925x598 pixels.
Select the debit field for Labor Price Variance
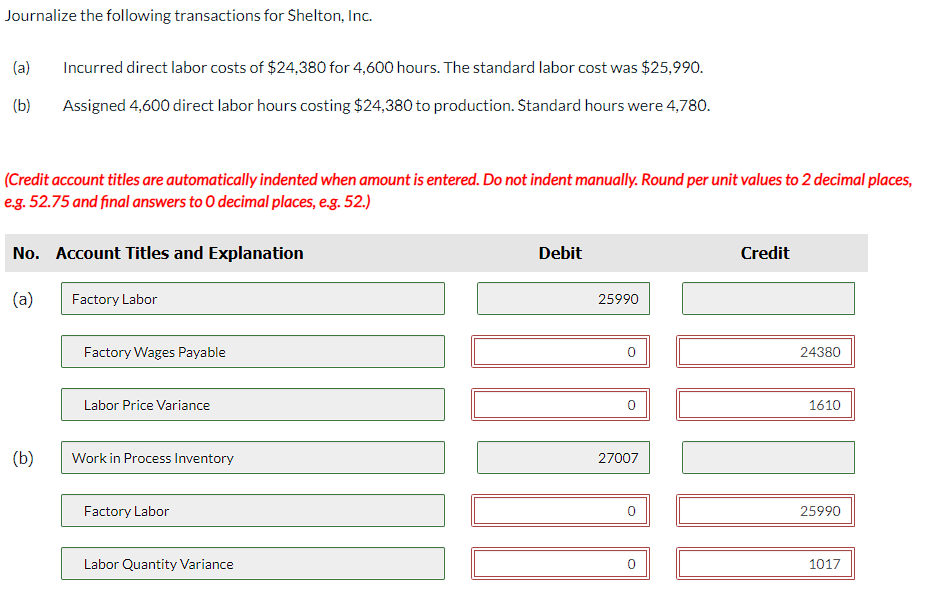tap(560, 405)
